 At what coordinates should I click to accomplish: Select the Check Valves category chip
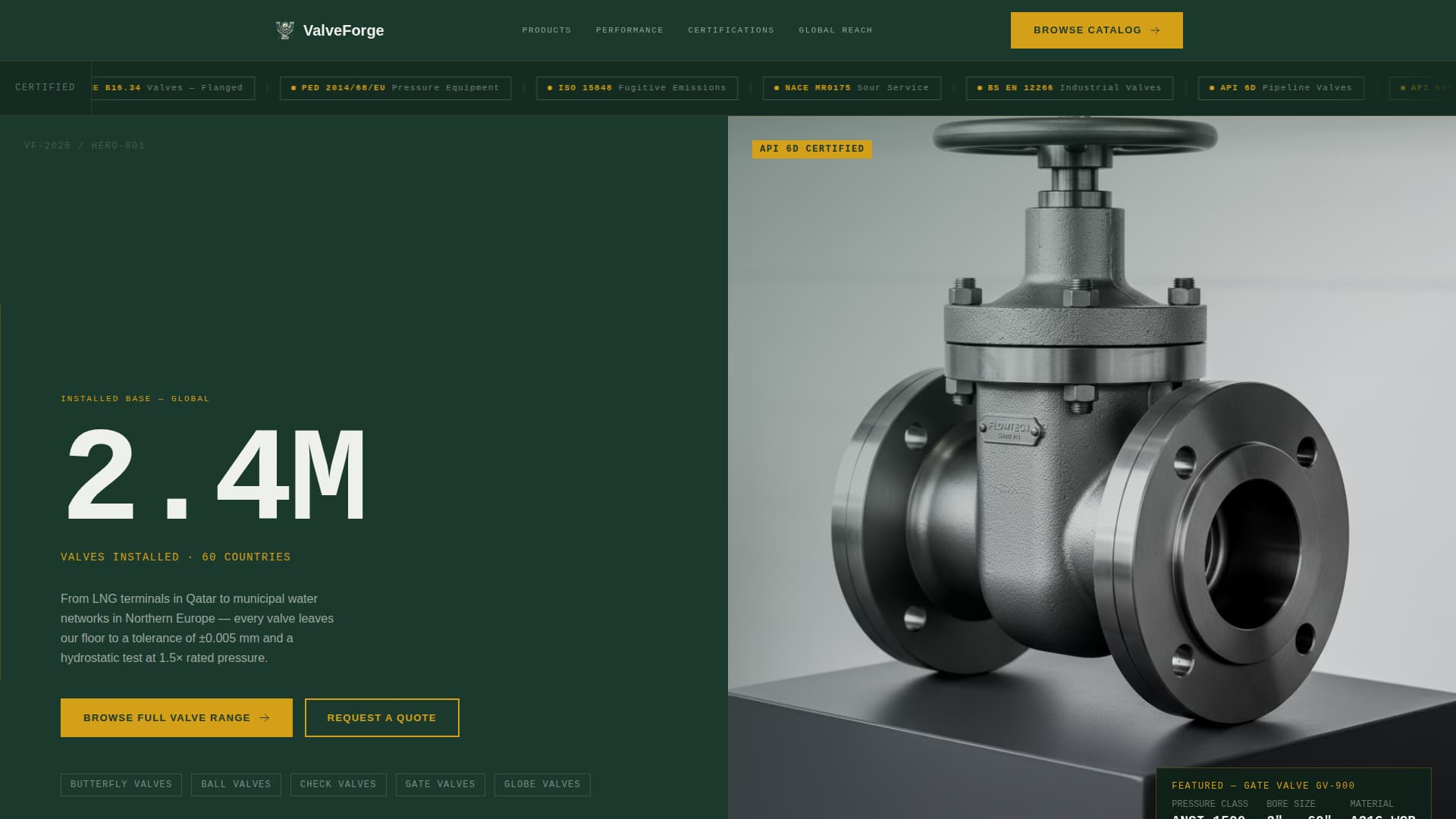(x=338, y=785)
